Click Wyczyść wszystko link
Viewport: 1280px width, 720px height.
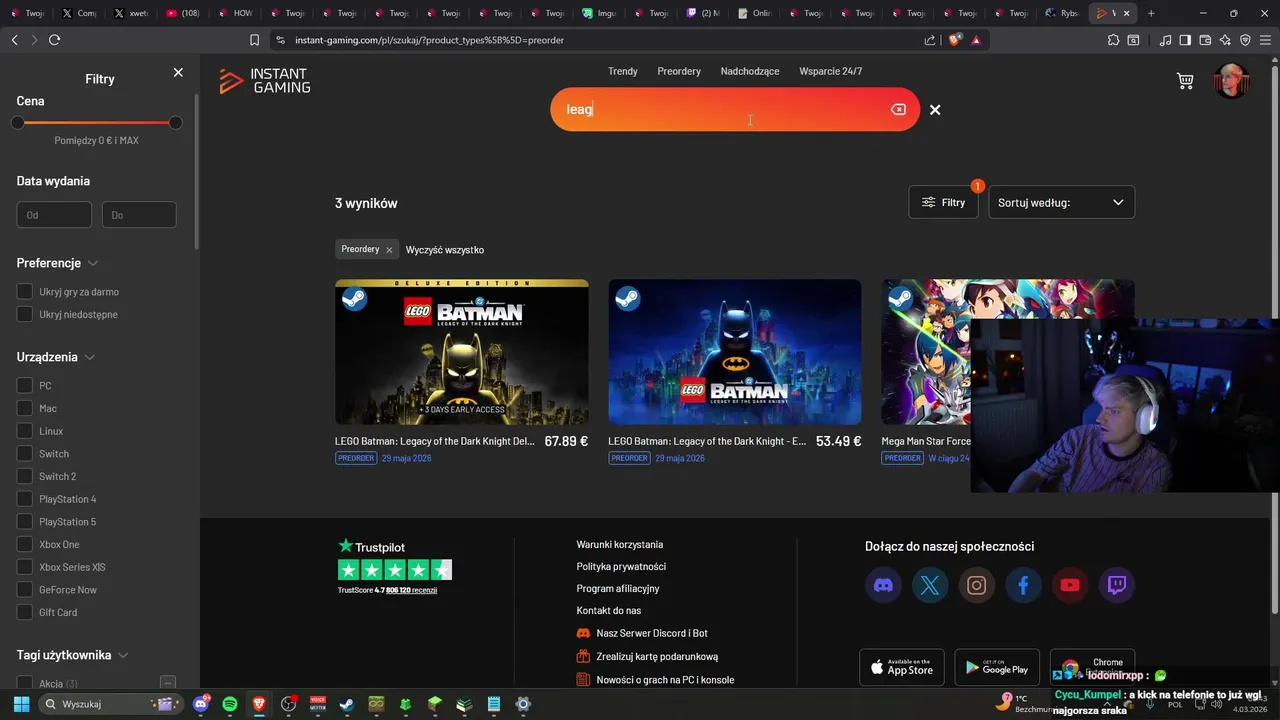pyautogui.click(x=444, y=250)
